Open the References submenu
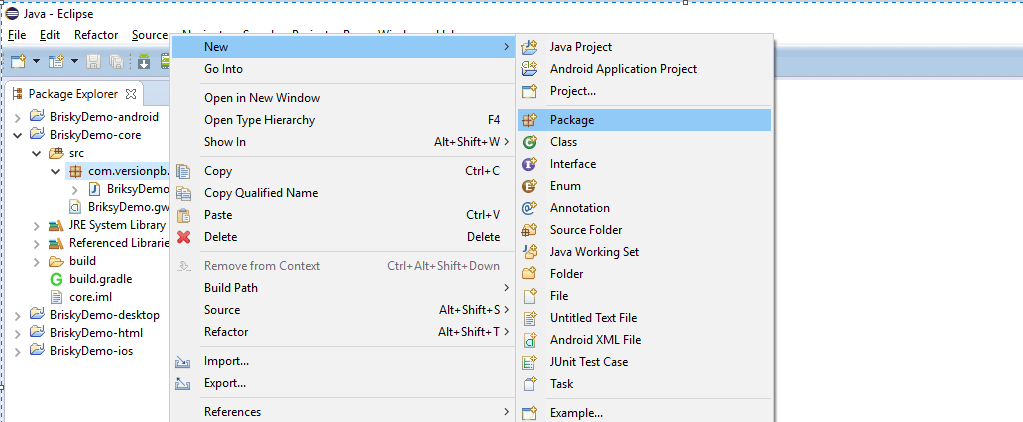 pyautogui.click(x=342, y=412)
